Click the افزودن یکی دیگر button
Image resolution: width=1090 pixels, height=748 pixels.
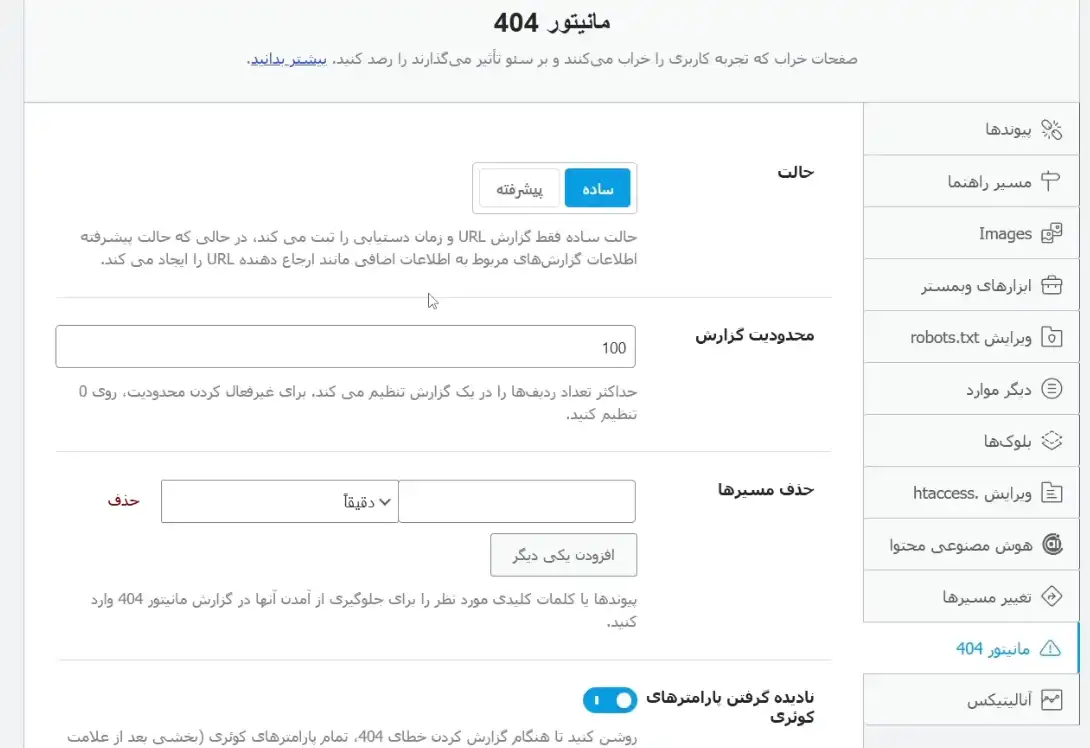coord(563,555)
